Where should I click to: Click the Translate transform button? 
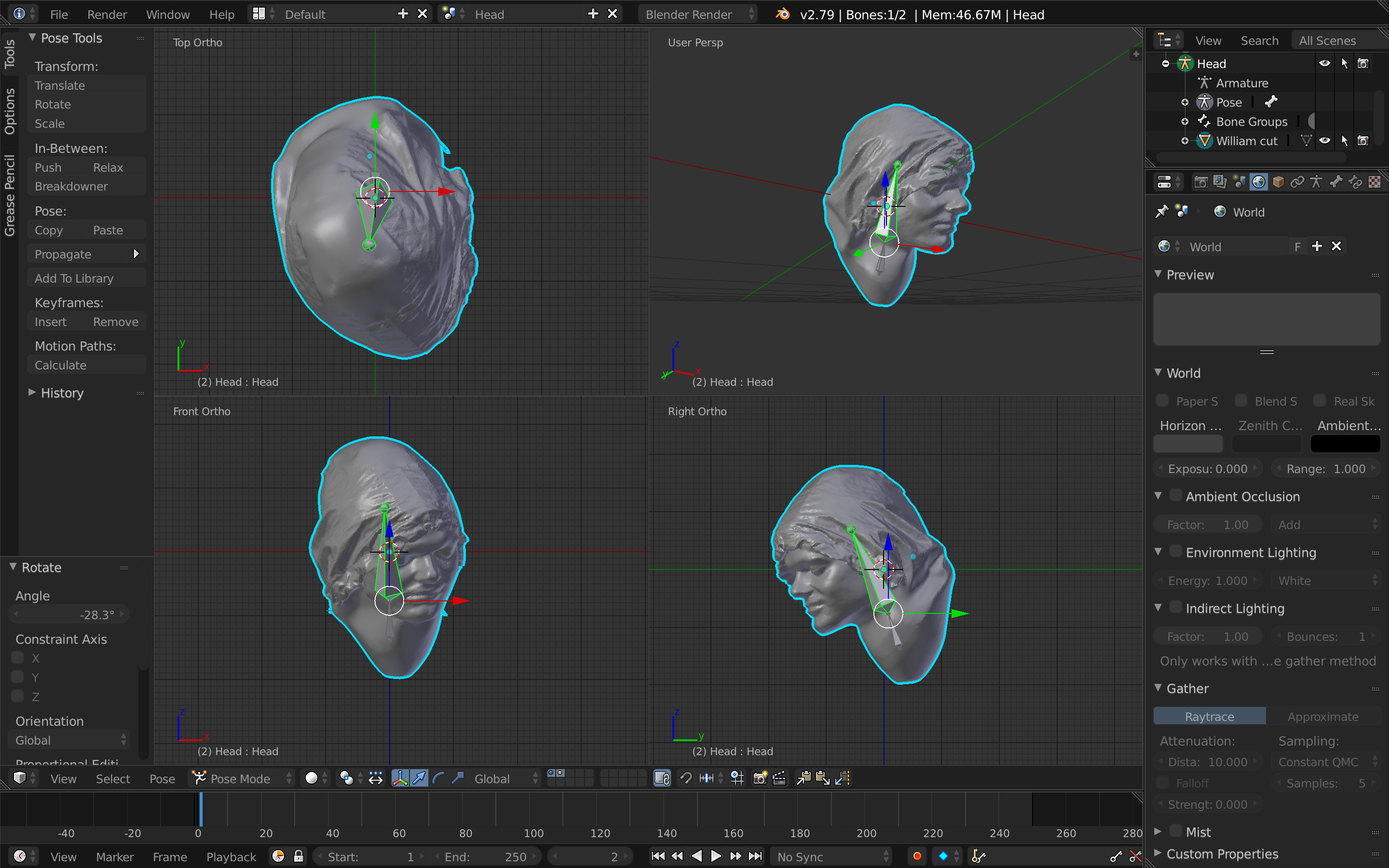click(86, 85)
